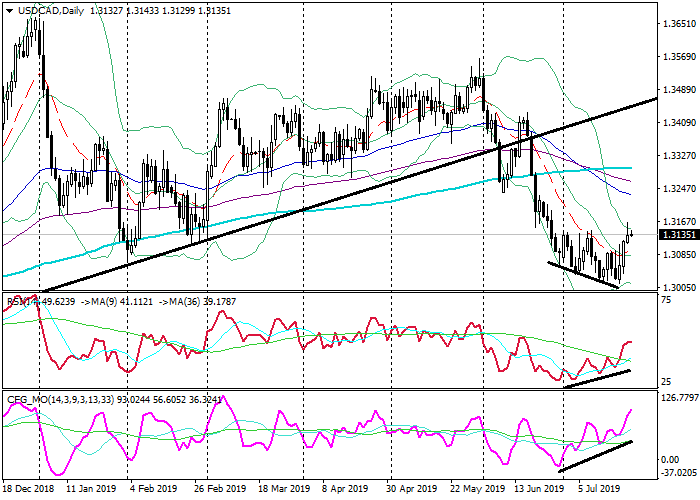Click the 1.36510 price level on axis
The image size is (700, 500).
coord(678,24)
